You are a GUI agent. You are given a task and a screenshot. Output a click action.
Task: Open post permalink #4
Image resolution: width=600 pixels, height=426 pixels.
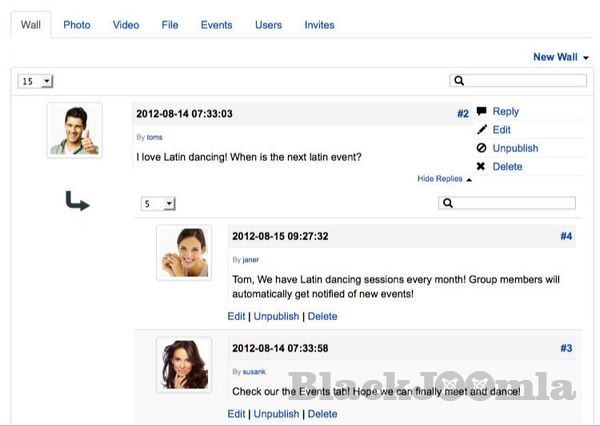pyautogui.click(x=566, y=236)
